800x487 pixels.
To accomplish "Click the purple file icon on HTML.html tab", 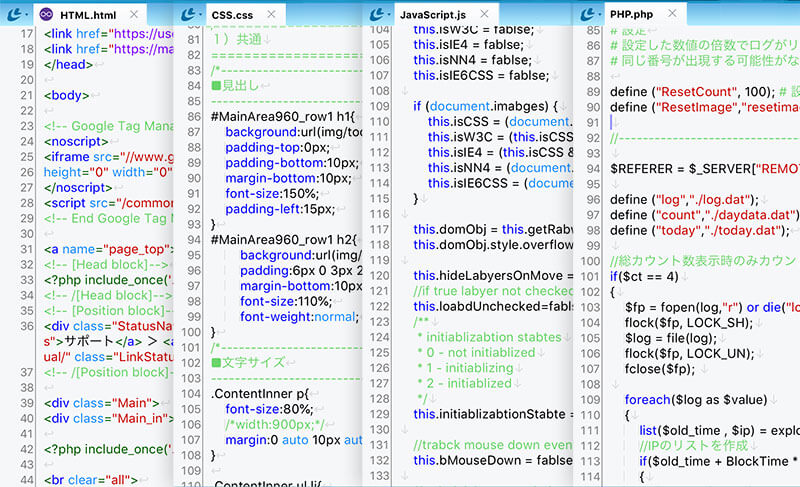I will 46,15.
